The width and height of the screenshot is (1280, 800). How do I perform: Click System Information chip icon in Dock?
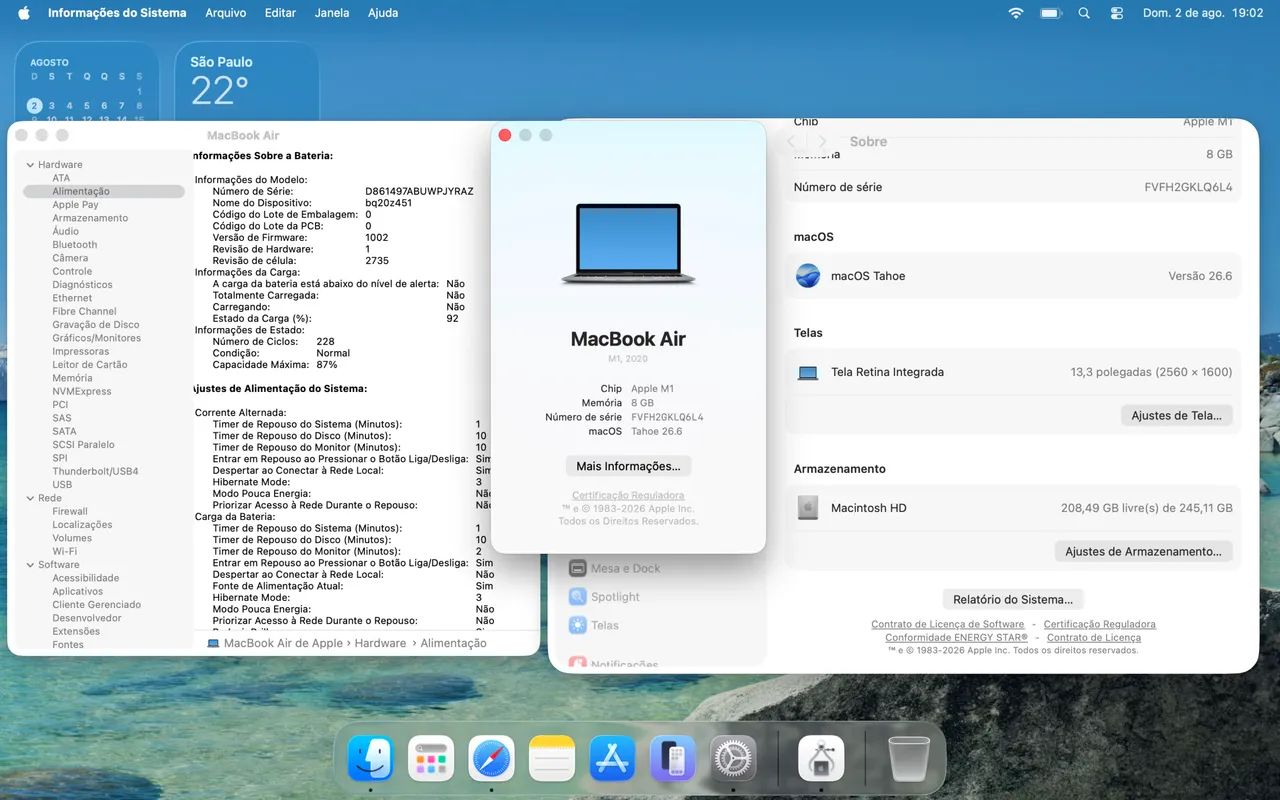point(821,759)
